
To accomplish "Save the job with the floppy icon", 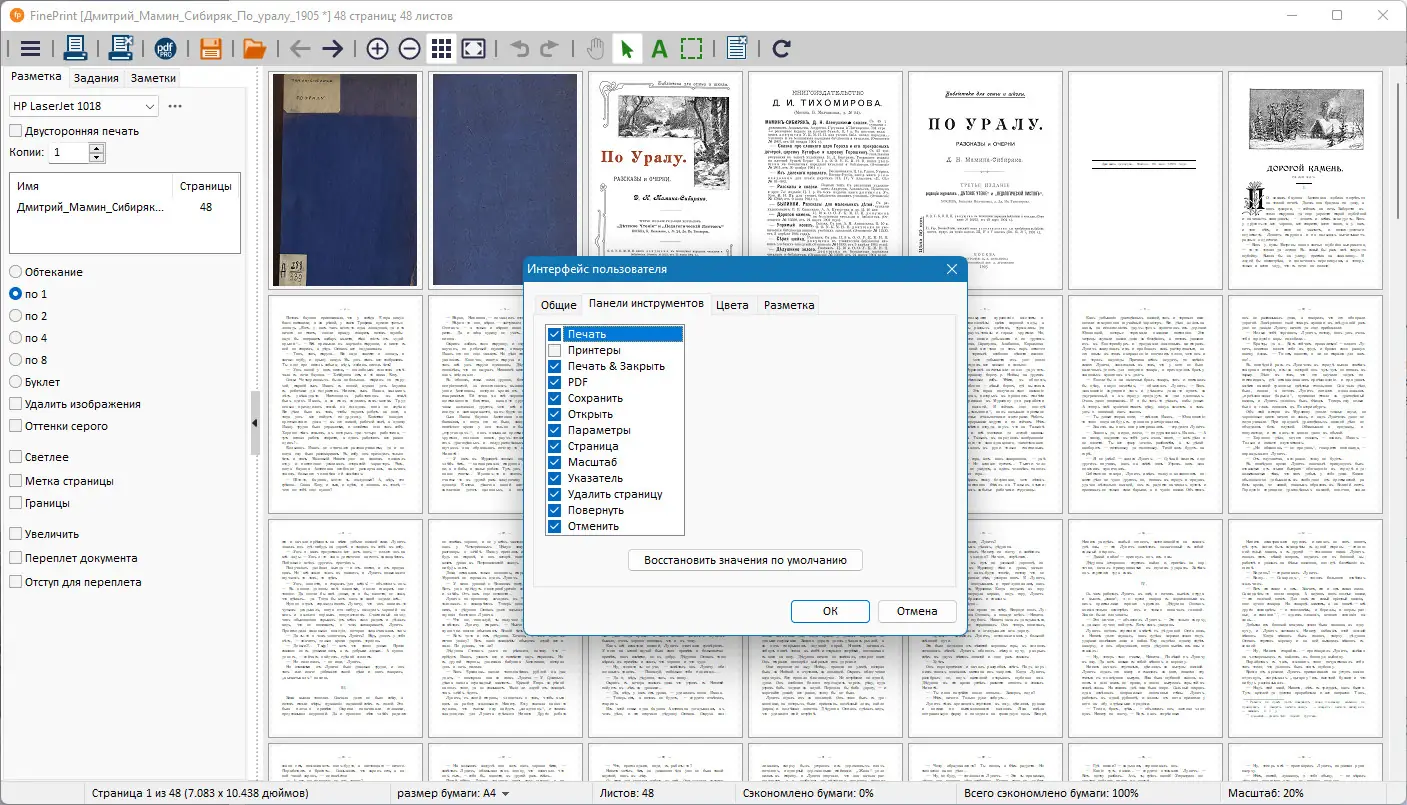I will click(x=211, y=48).
